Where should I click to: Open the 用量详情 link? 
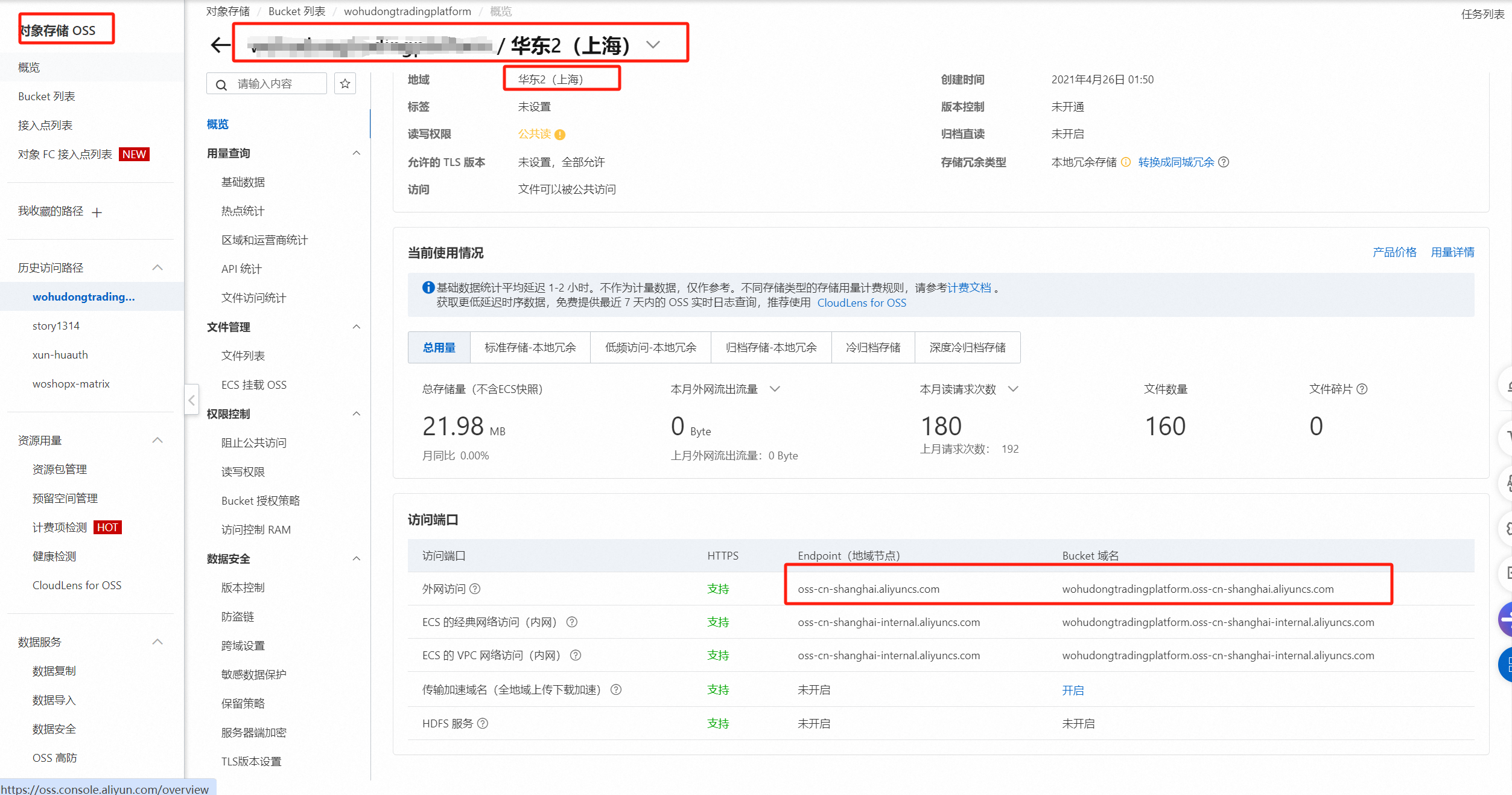[x=1452, y=252]
